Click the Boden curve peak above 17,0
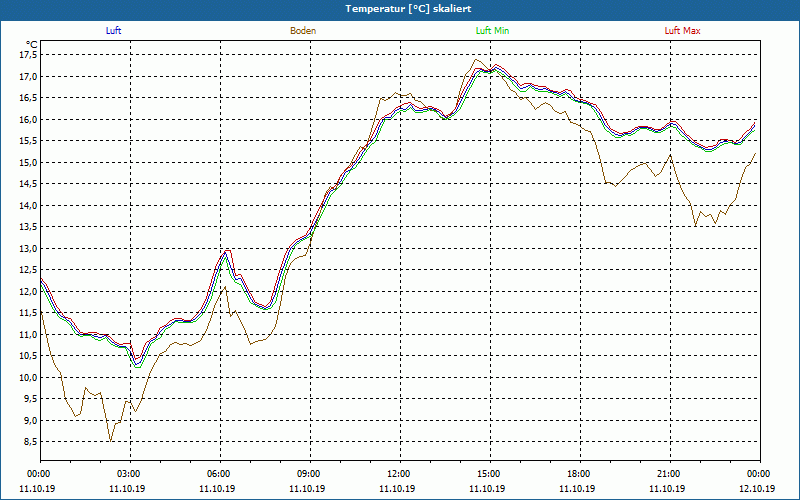 [476, 60]
